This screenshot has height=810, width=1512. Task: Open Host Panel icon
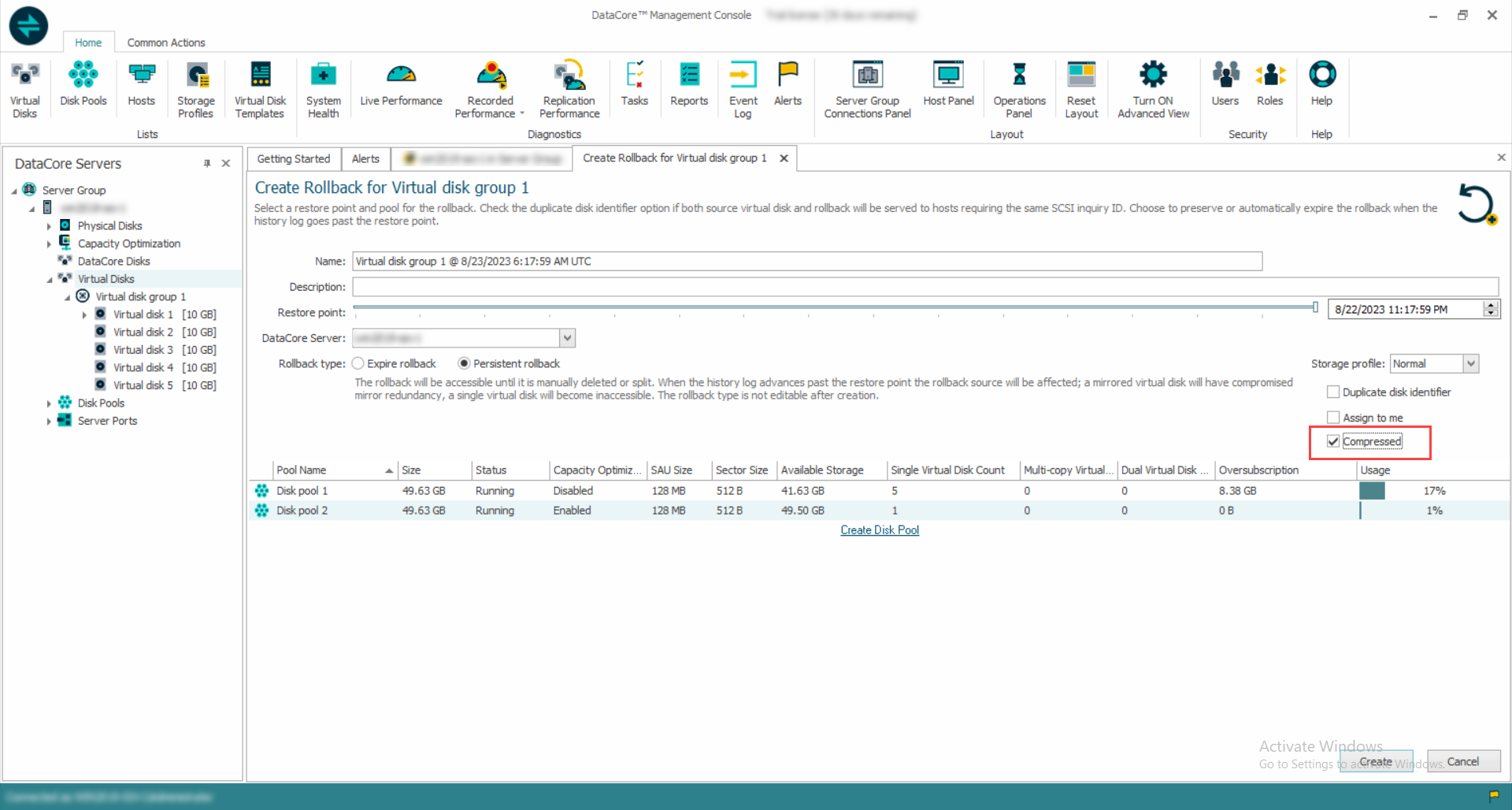(x=948, y=84)
